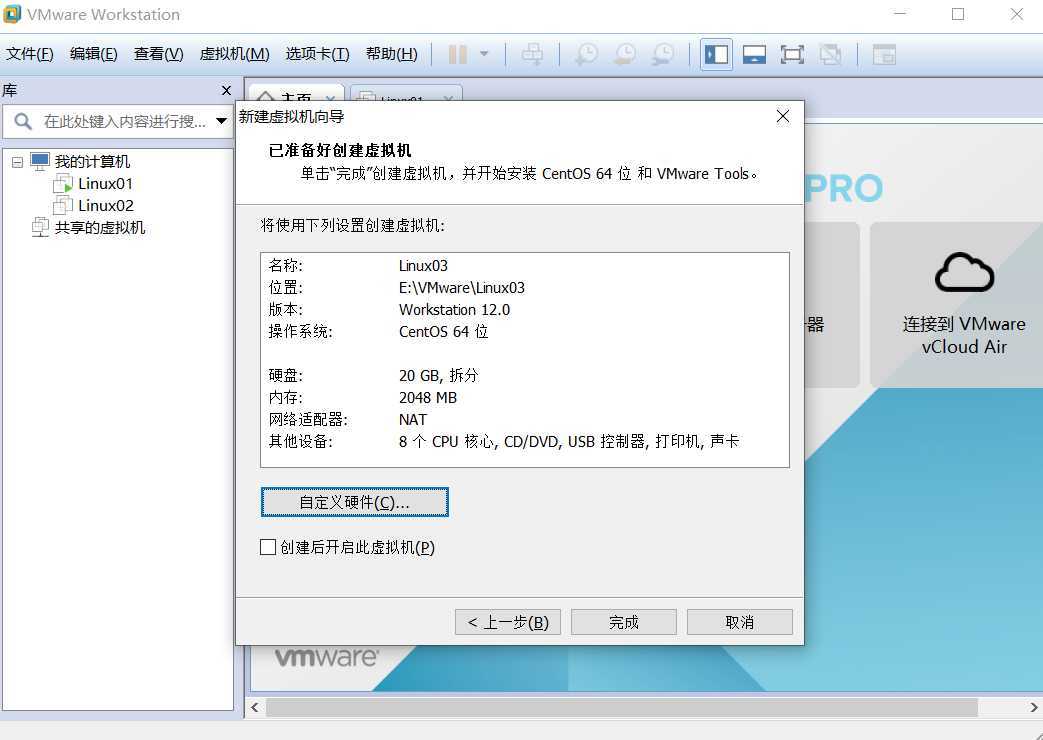
Task: Select the Linux01 virtual machine
Action: (106, 184)
